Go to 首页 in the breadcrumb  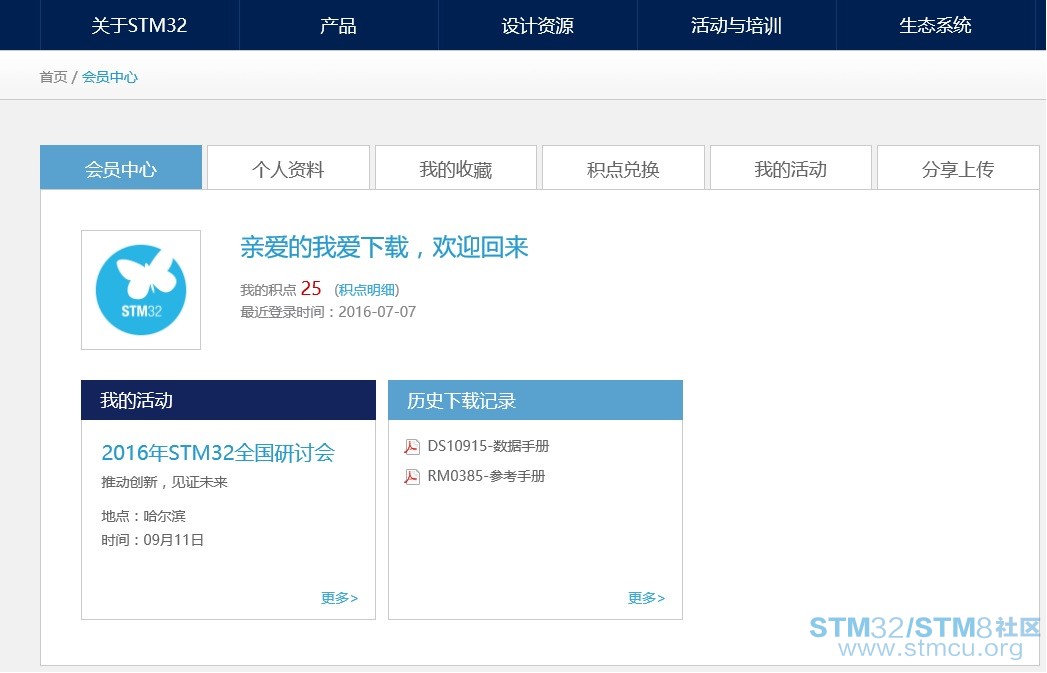(53, 77)
